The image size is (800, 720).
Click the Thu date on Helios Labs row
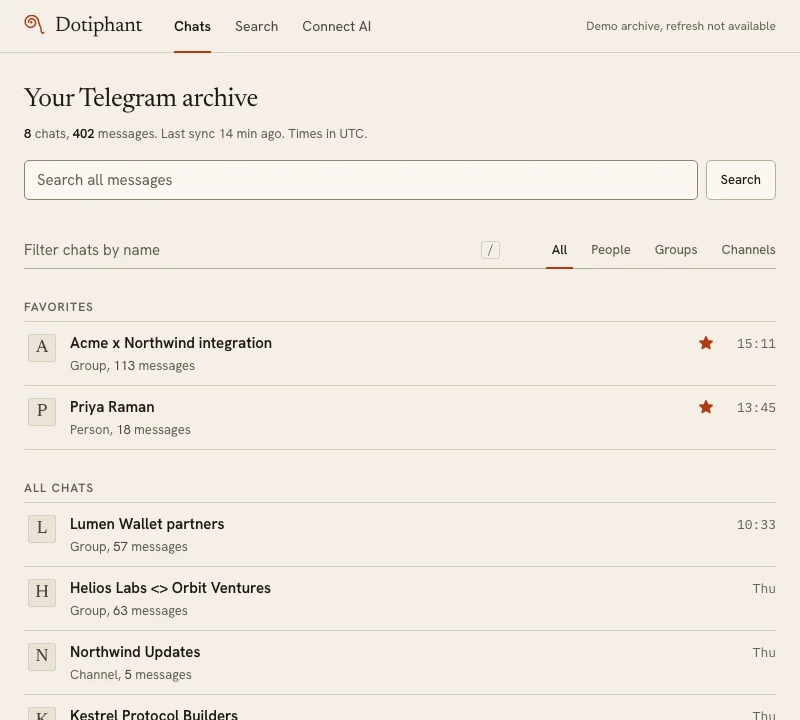[x=764, y=588]
